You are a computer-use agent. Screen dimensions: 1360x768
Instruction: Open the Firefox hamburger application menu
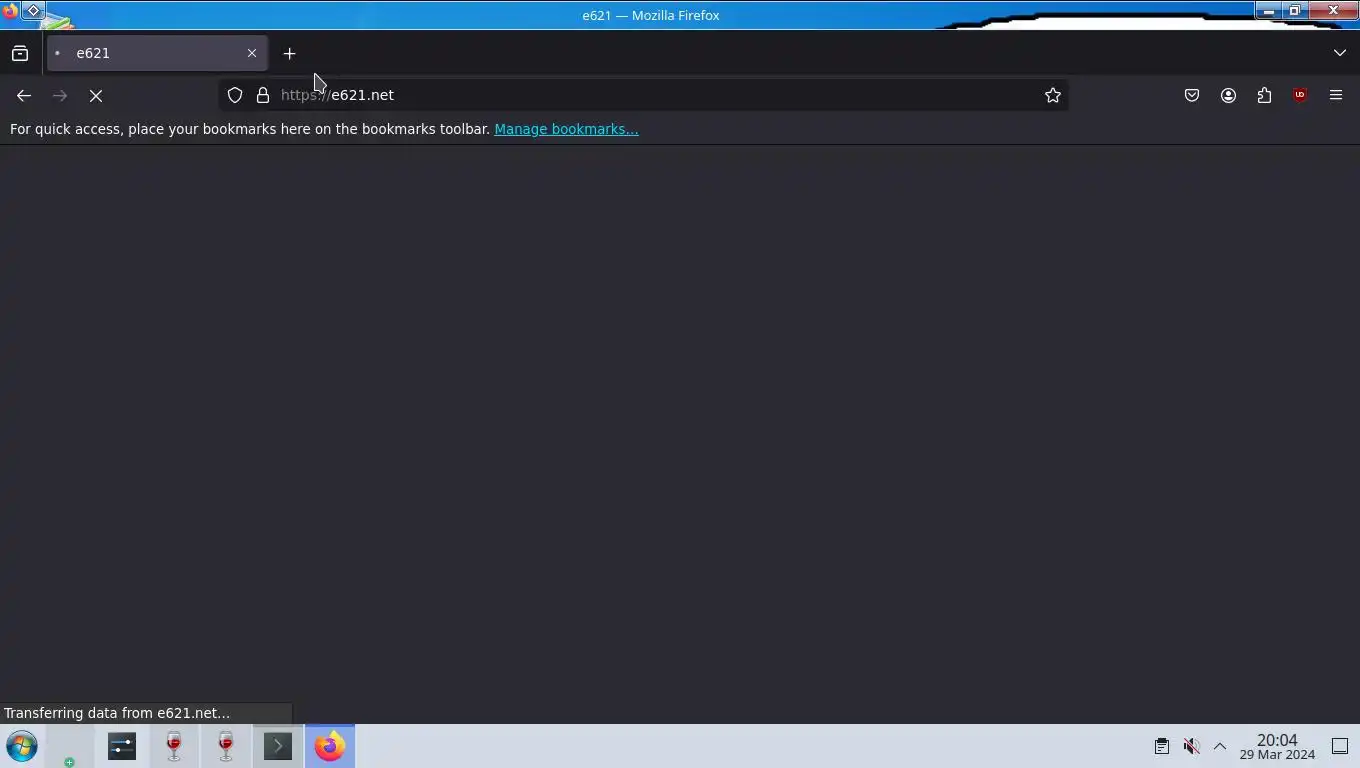click(x=1336, y=95)
